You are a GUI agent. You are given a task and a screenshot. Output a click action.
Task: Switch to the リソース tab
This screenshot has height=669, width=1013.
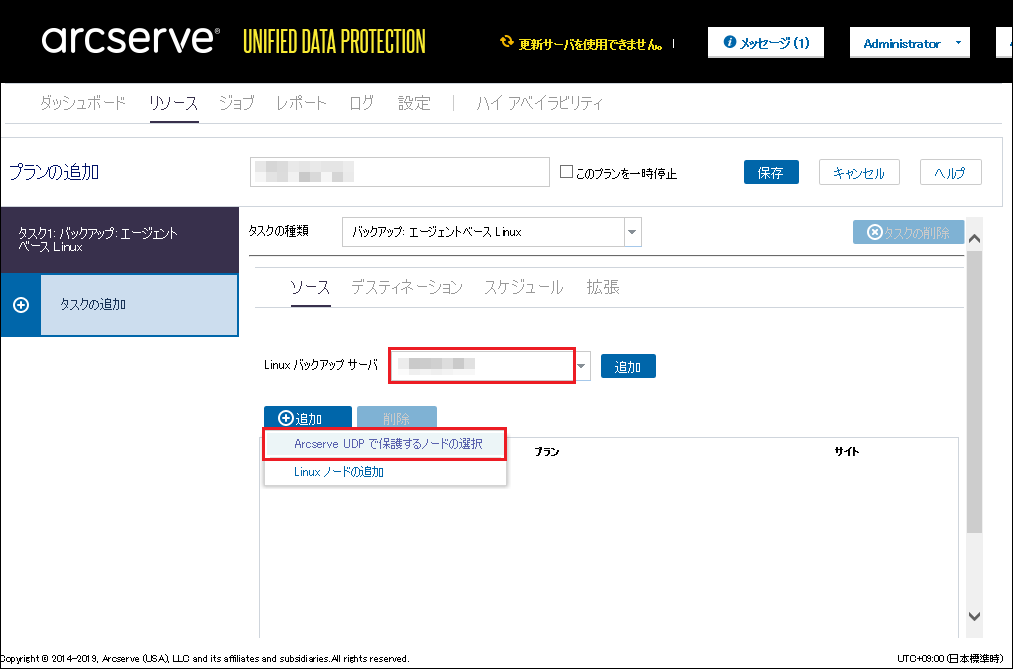(174, 103)
